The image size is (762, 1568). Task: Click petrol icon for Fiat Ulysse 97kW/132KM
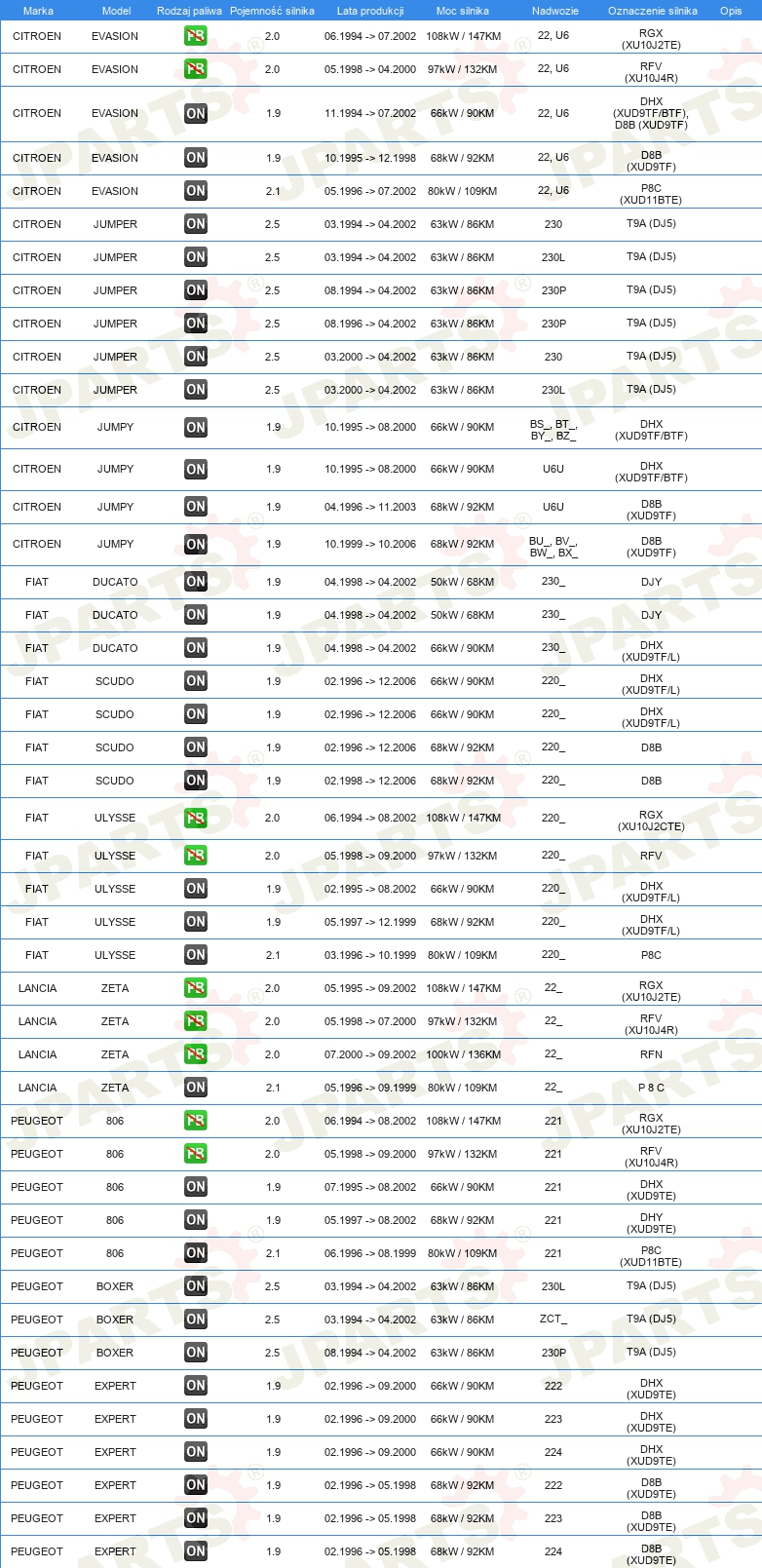[x=196, y=856]
